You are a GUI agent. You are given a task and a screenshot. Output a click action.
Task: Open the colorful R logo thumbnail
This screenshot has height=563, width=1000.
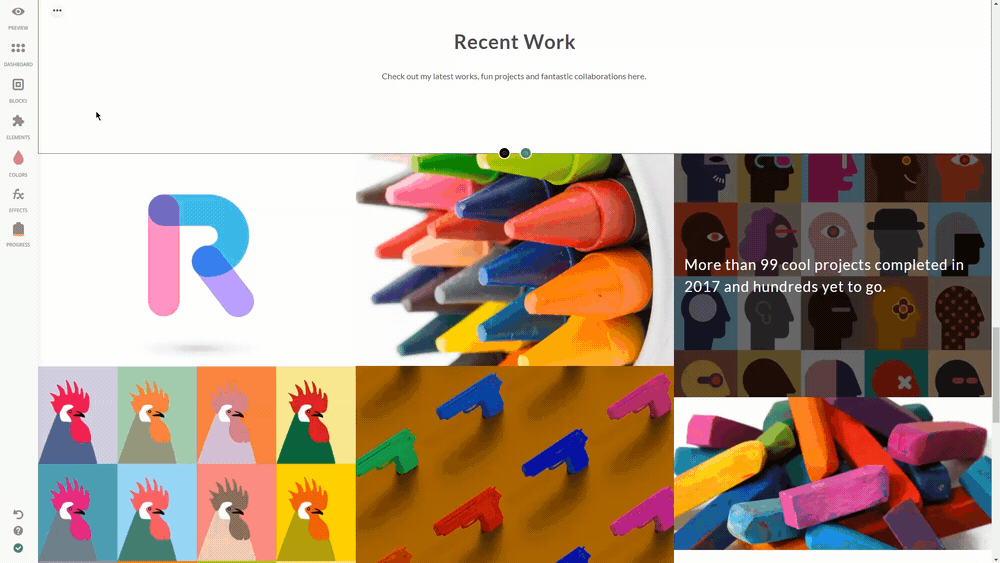click(x=197, y=260)
